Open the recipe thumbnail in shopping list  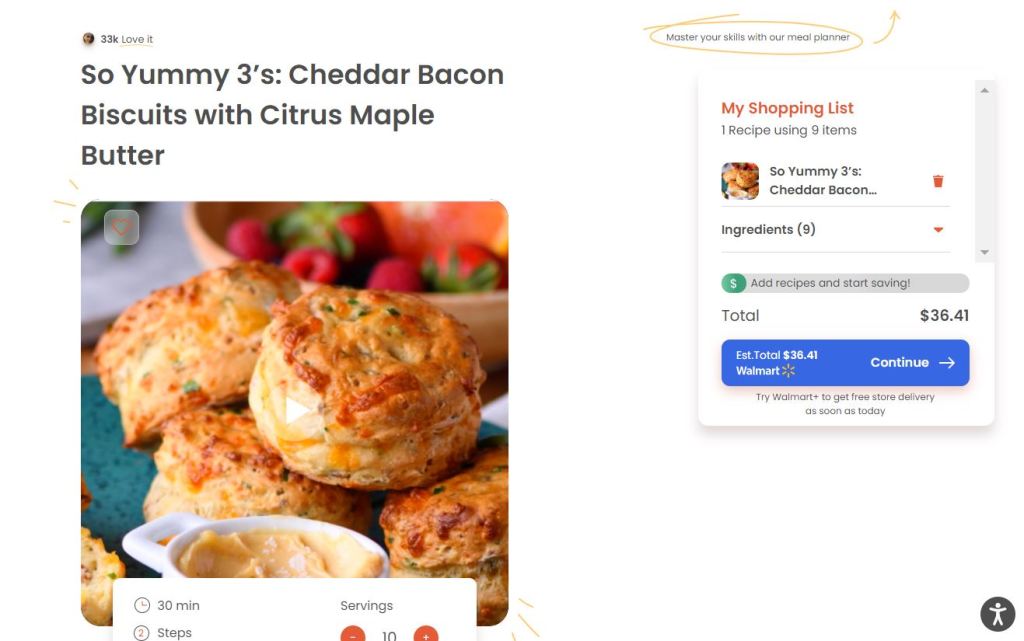(x=740, y=181)
